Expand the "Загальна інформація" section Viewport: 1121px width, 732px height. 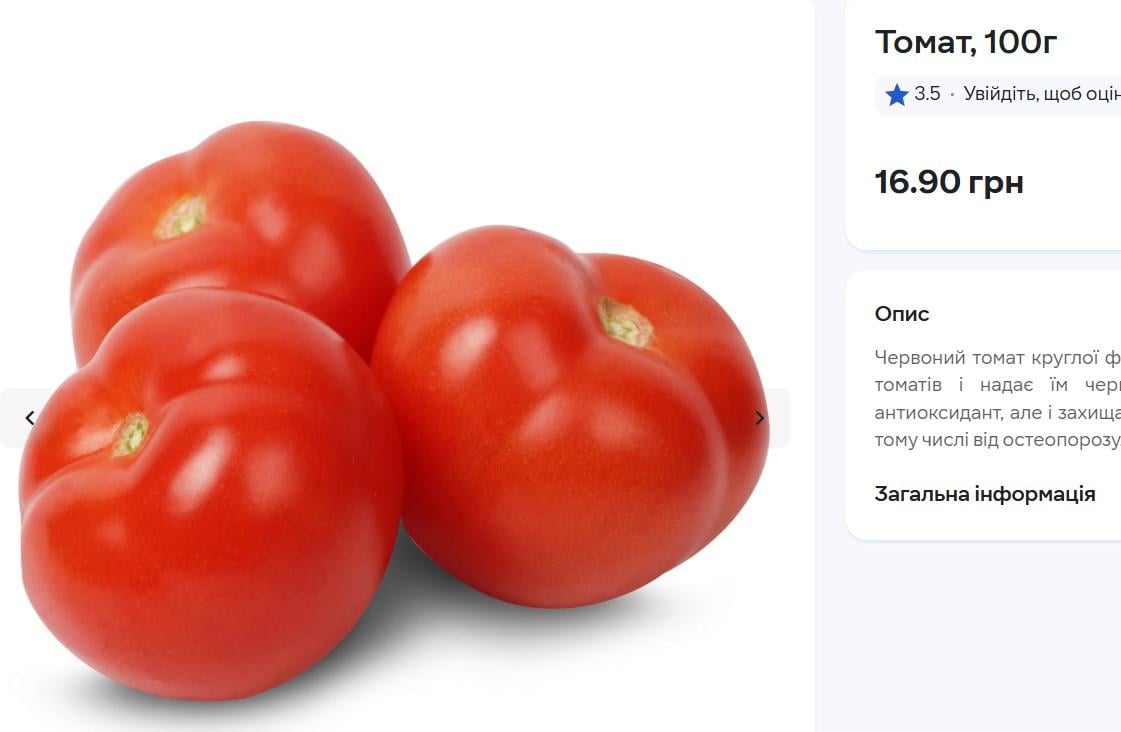(x=984, y=494)
